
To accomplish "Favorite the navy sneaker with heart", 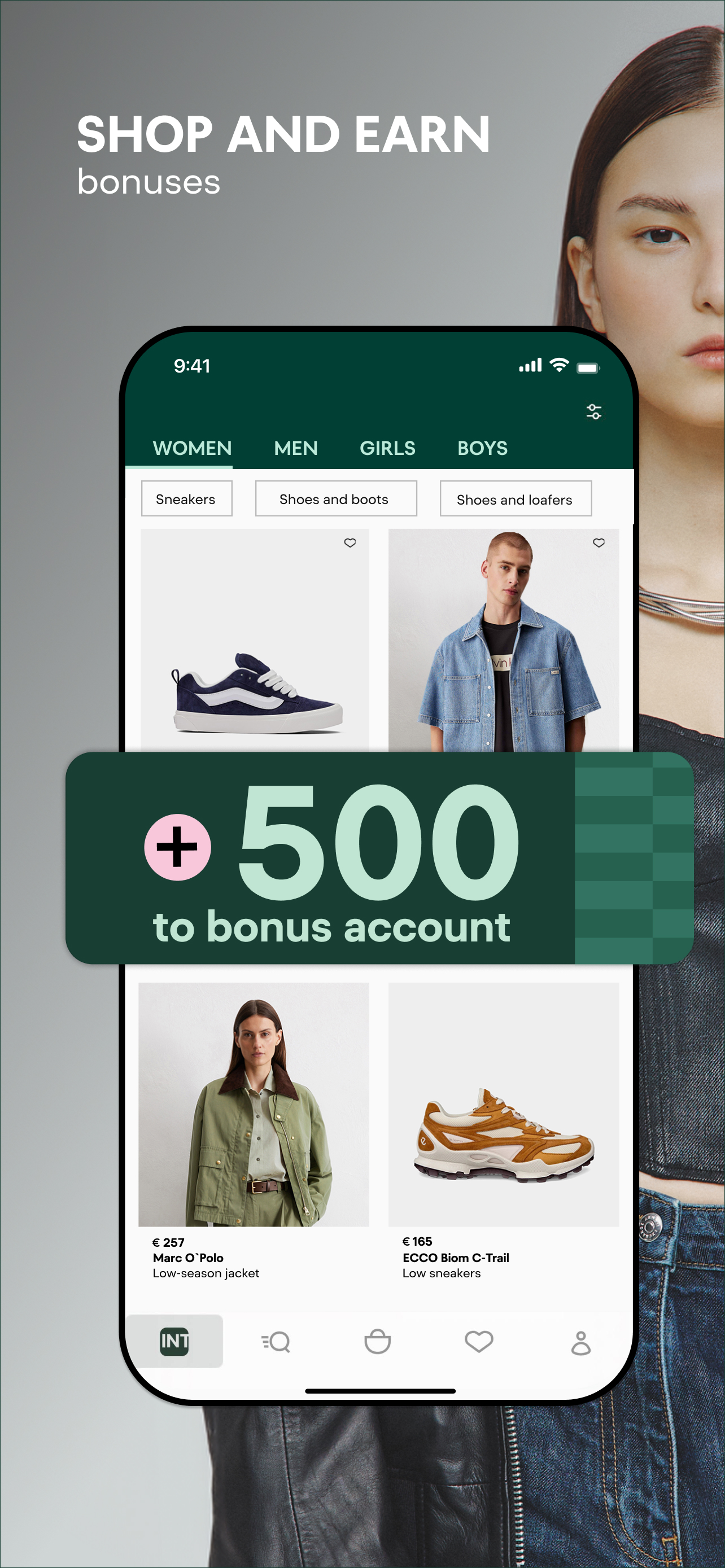I will [x=350, y=543].
